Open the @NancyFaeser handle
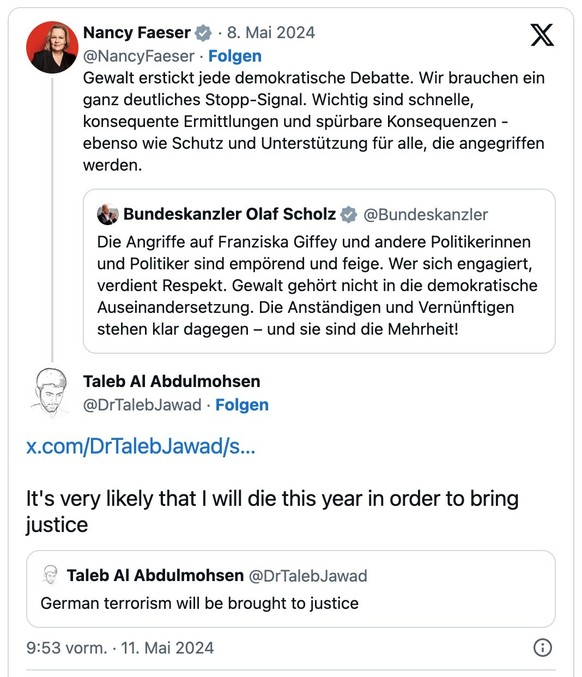Screen dimensions: 582x677 (x=139, y=56)
